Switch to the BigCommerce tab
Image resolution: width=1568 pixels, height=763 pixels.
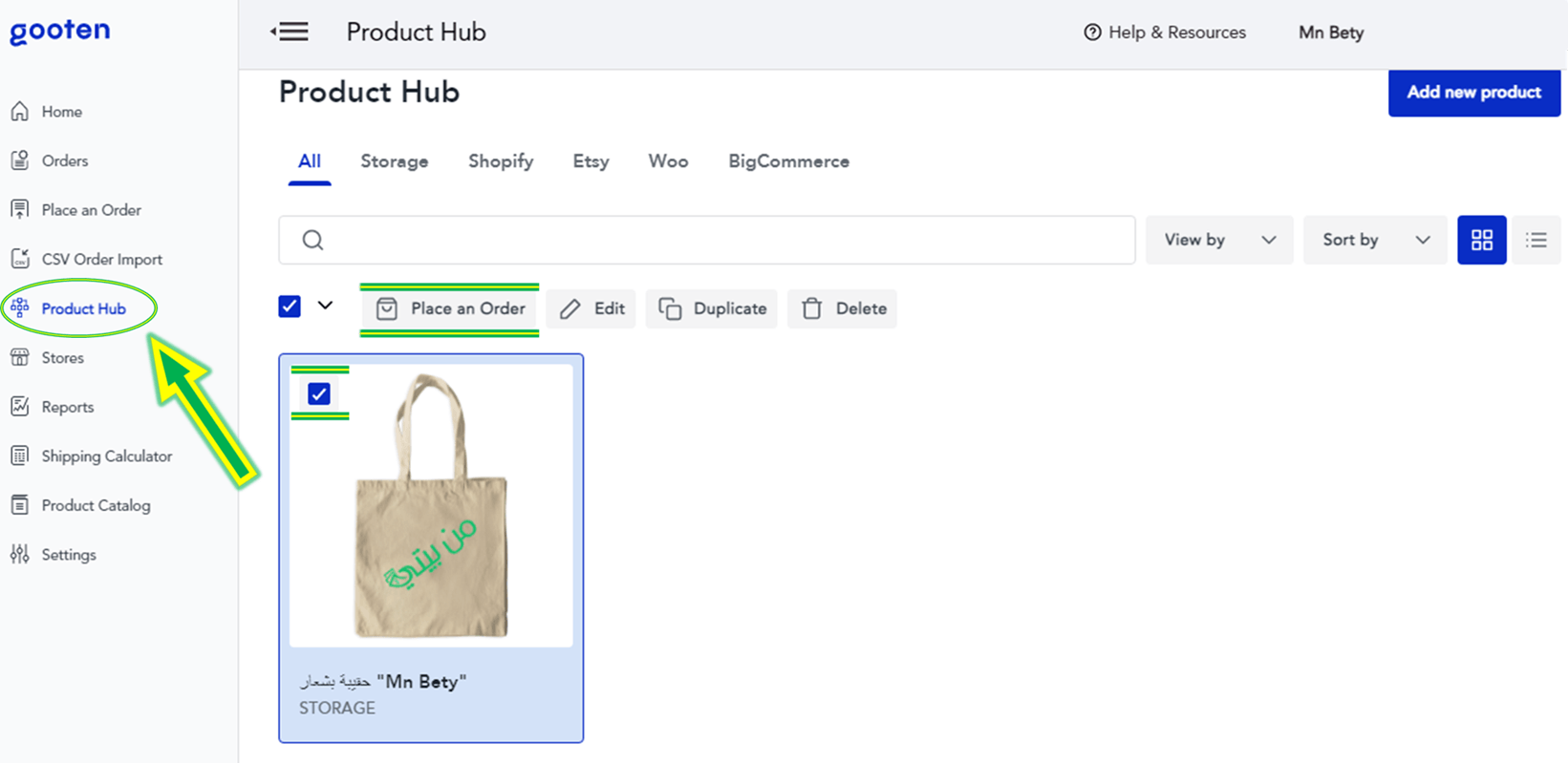click(x=789, y=161)
